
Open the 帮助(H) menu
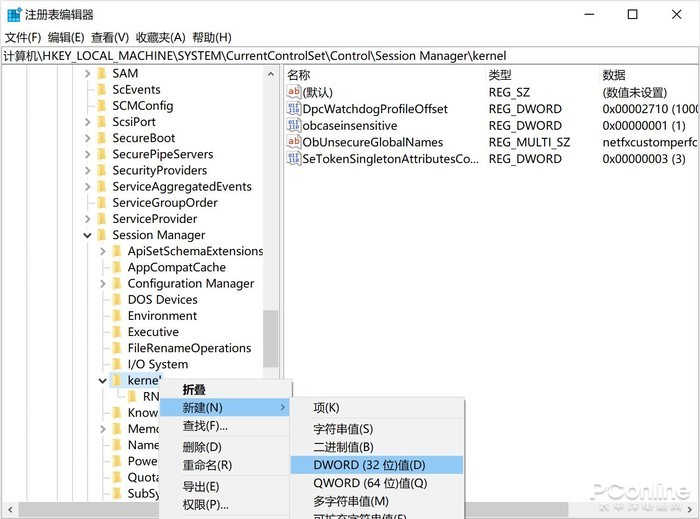click(212, 37)
